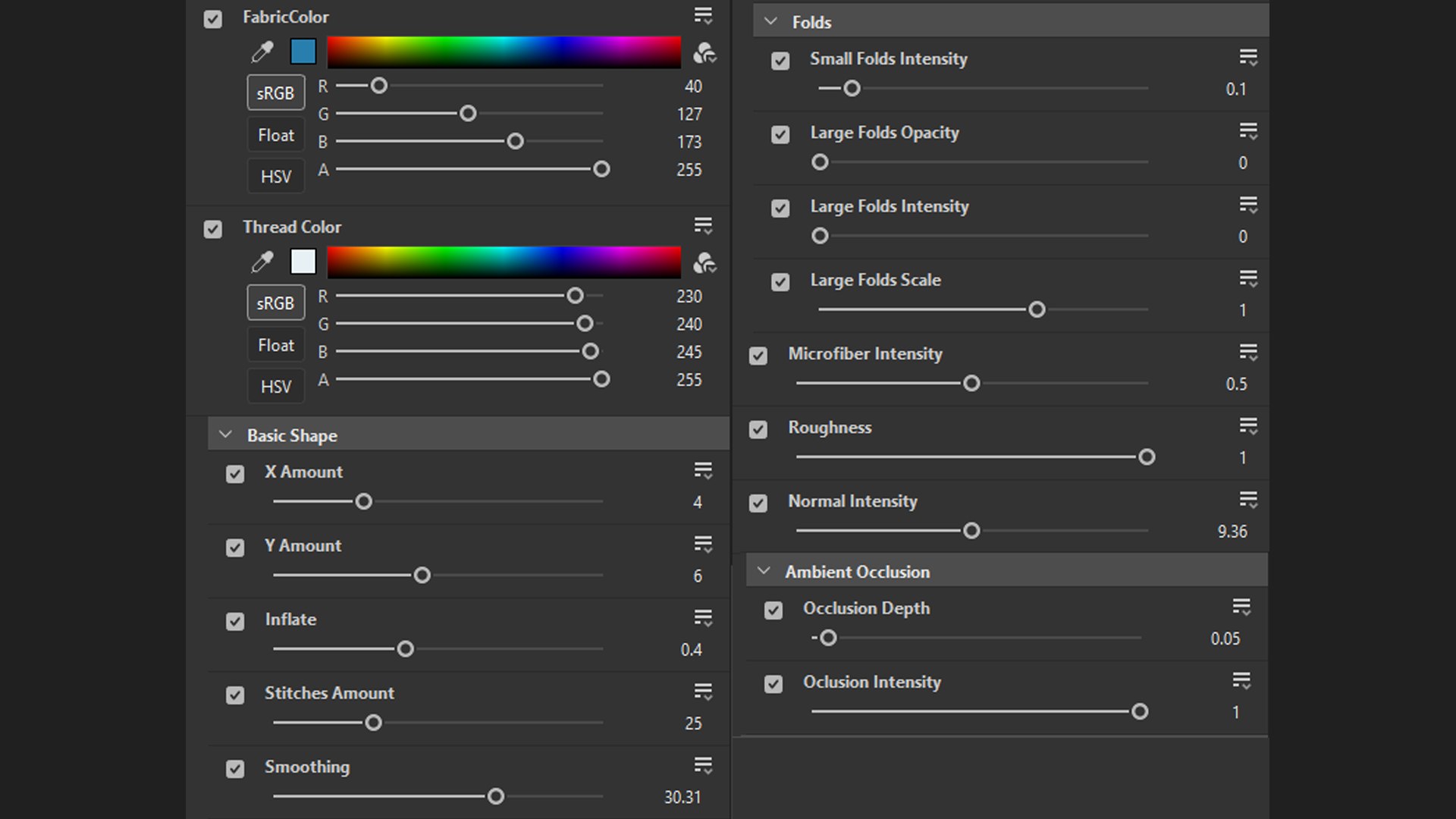The image size is (1456, 819).
Task: Click the Normal Intensity value 9.36
Action: (x=1232, y=532)
